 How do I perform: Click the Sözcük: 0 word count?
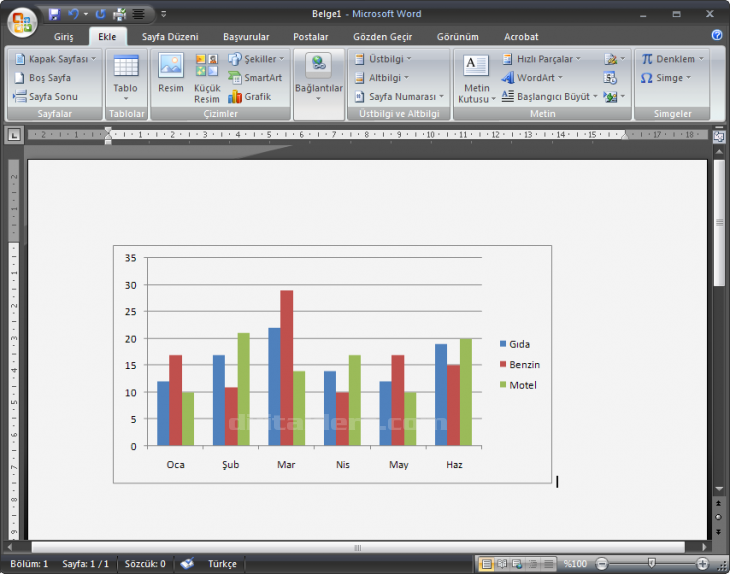click(x=145, y=564)
